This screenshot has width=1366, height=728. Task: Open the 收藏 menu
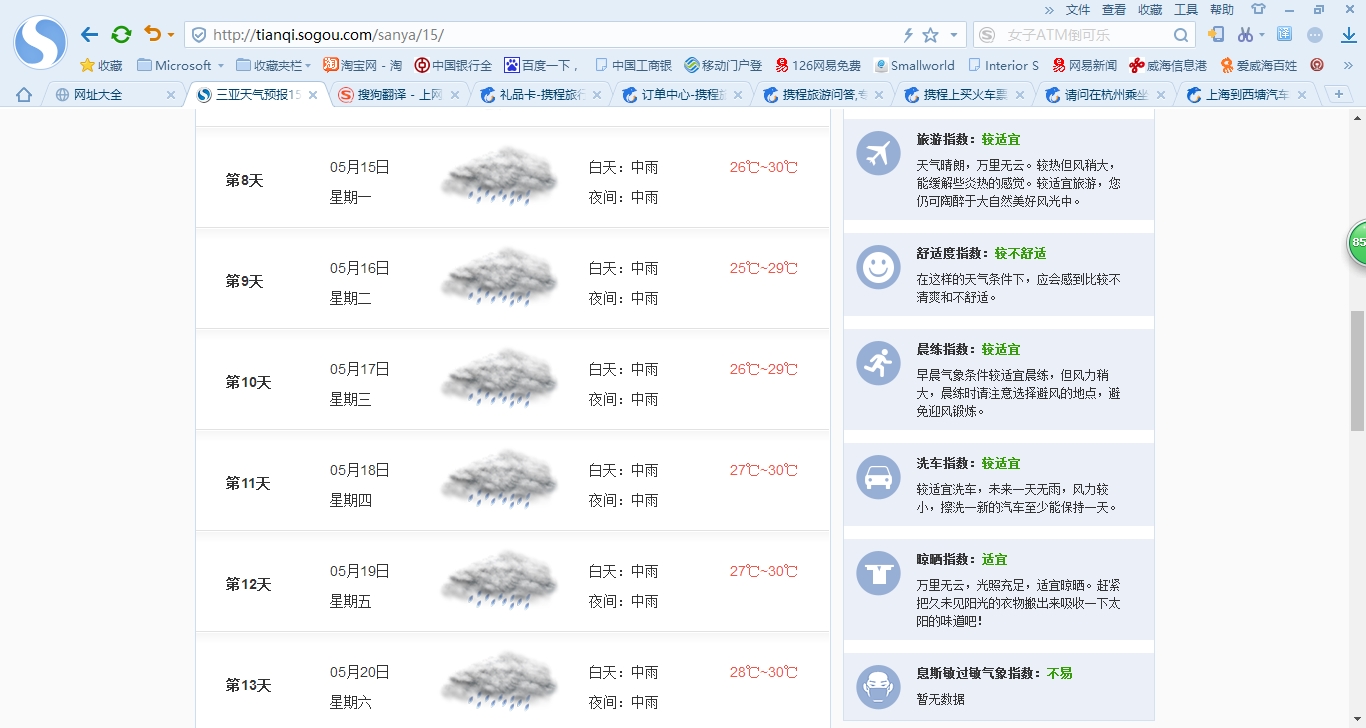[x=1150, y=9]
